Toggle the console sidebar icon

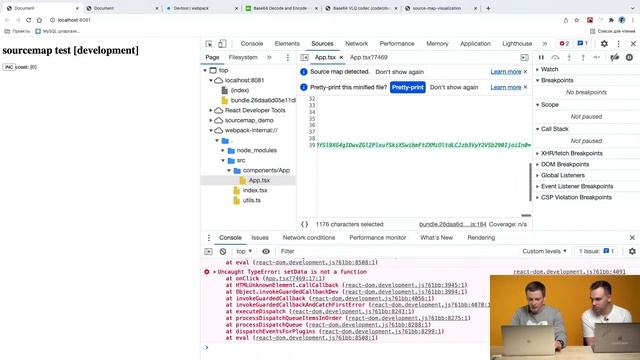(209, 251)
